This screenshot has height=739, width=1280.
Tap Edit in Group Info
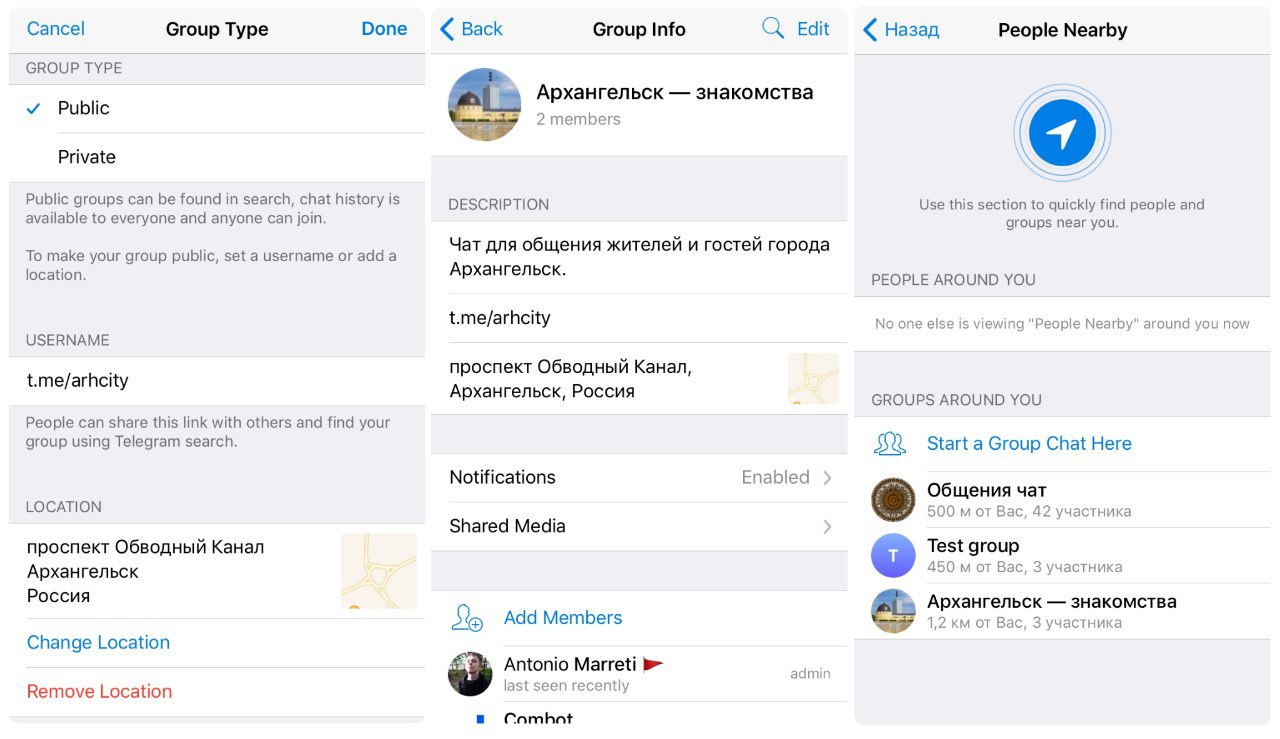pos(813,29)
